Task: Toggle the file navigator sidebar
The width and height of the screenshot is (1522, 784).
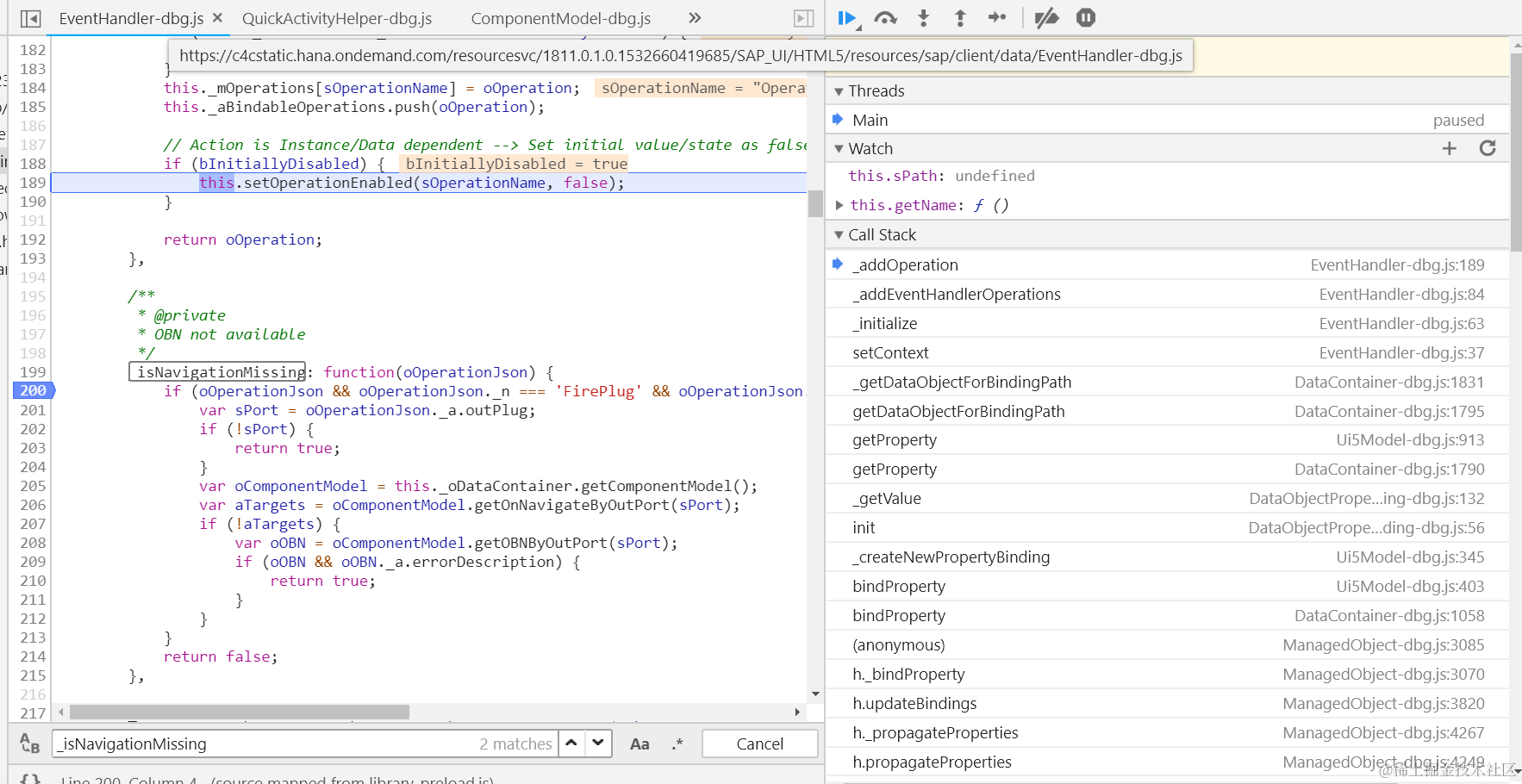Action: 30,18
